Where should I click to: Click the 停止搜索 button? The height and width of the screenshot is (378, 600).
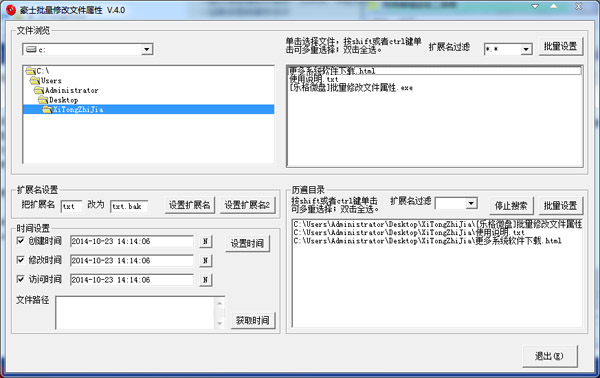[511, 206]
